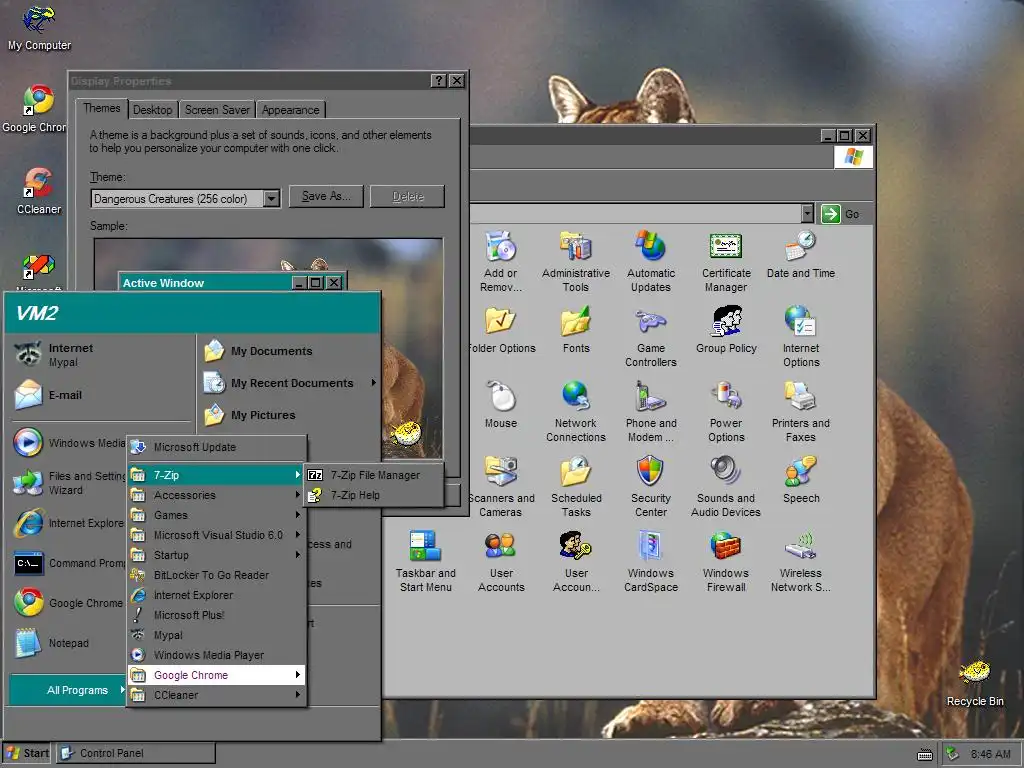
Task: Open Notepad from Start menu
Action: coord(68,643)
